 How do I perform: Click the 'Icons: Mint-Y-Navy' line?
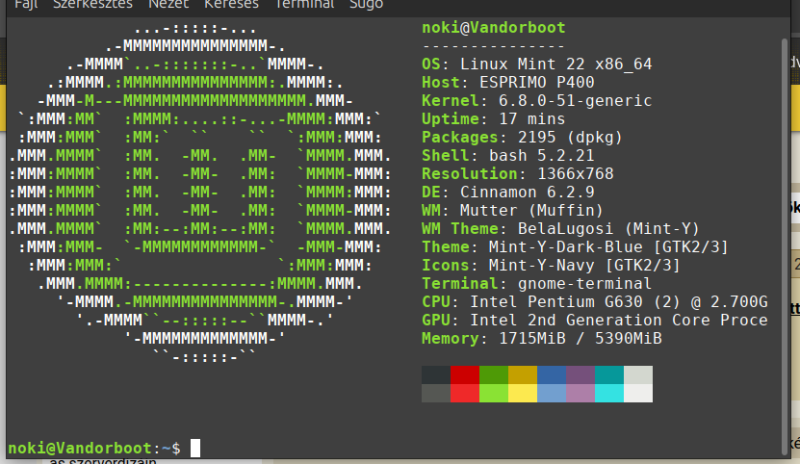(x=551, y=266)
